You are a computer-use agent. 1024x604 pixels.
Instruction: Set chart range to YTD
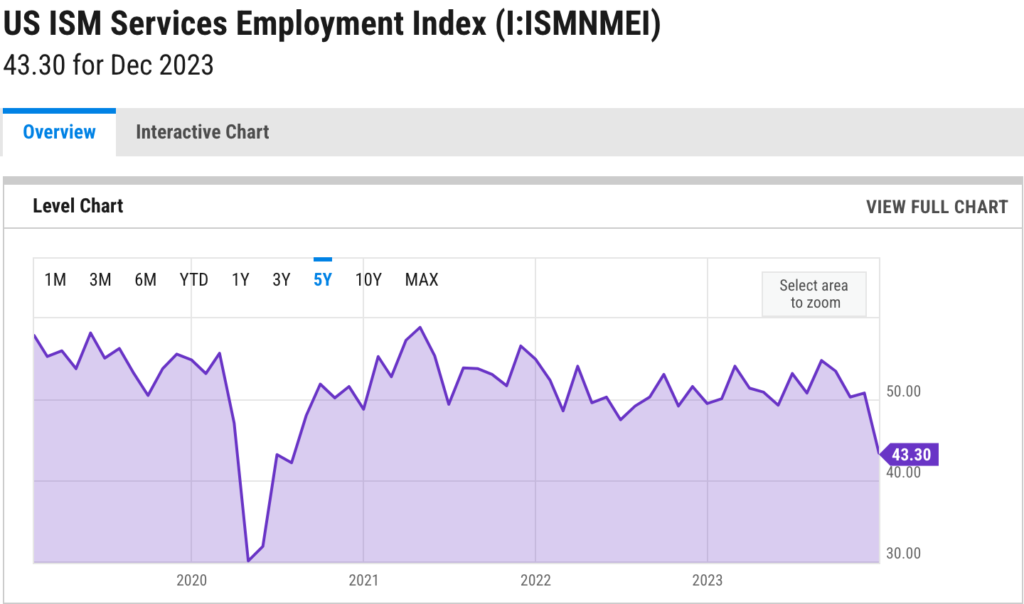194,280
